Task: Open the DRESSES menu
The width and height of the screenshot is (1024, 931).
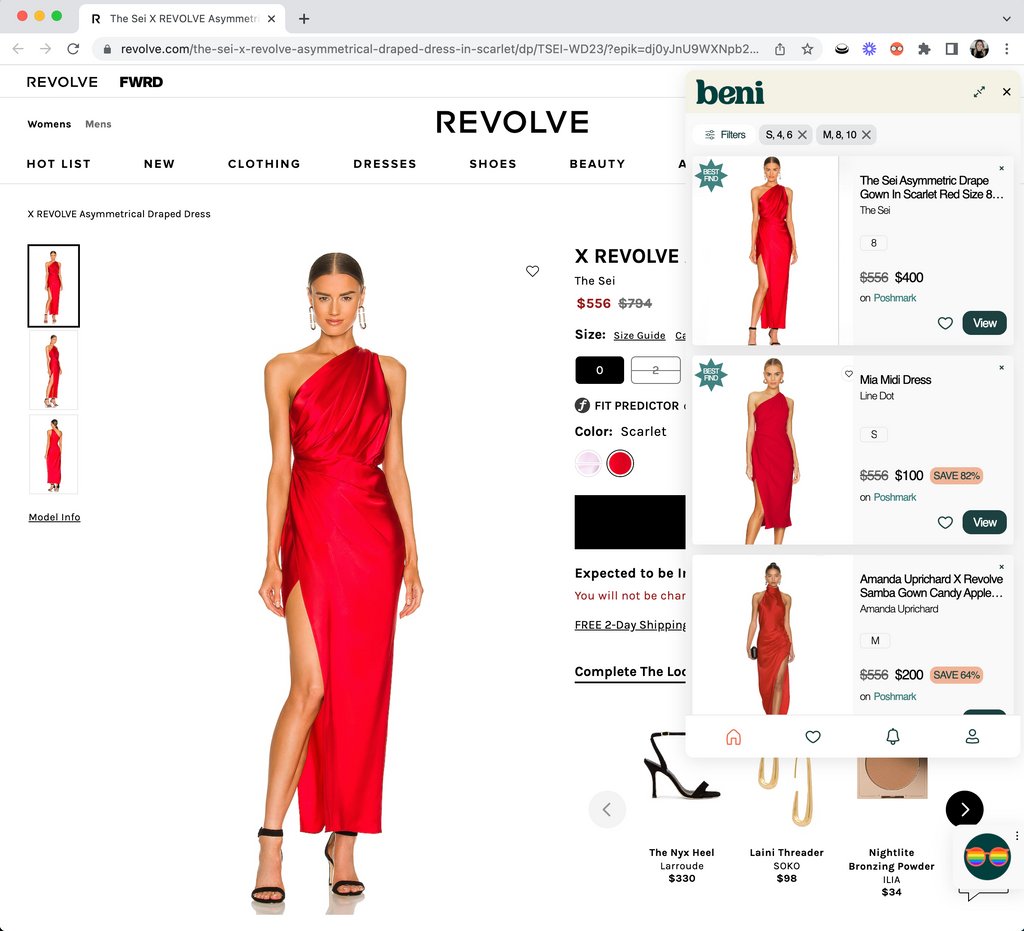Action: [x=385, y=164]
